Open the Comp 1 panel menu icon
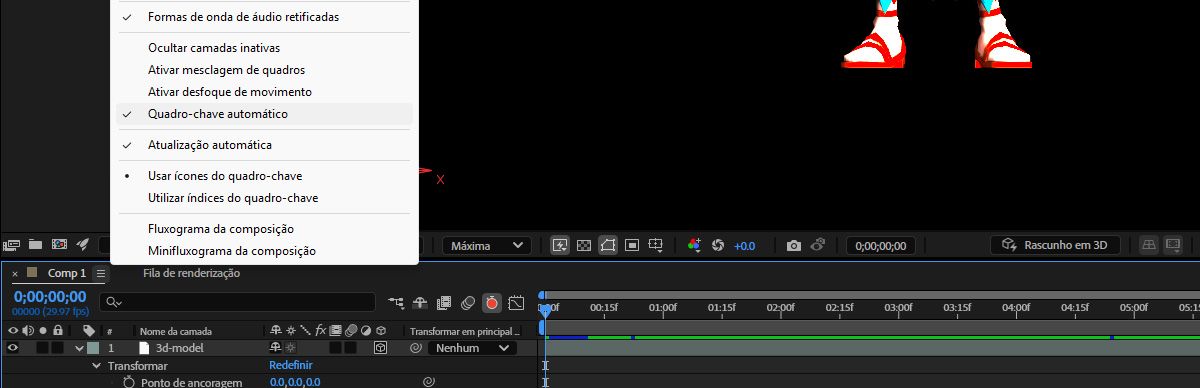Image resolution: width=1200 pixels, height=388 pixels. (100, 273)
